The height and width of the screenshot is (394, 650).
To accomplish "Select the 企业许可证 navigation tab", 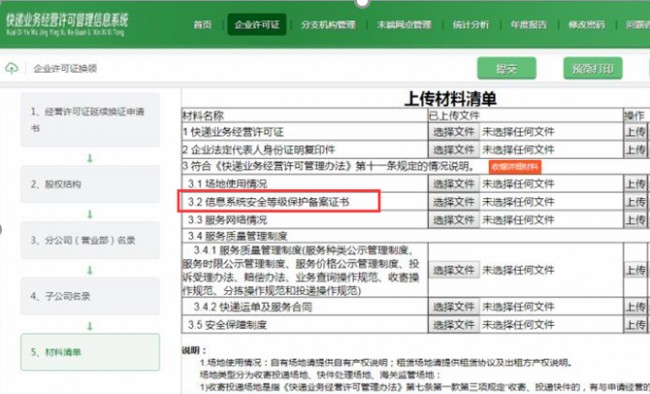I will [x=257, y=25].
